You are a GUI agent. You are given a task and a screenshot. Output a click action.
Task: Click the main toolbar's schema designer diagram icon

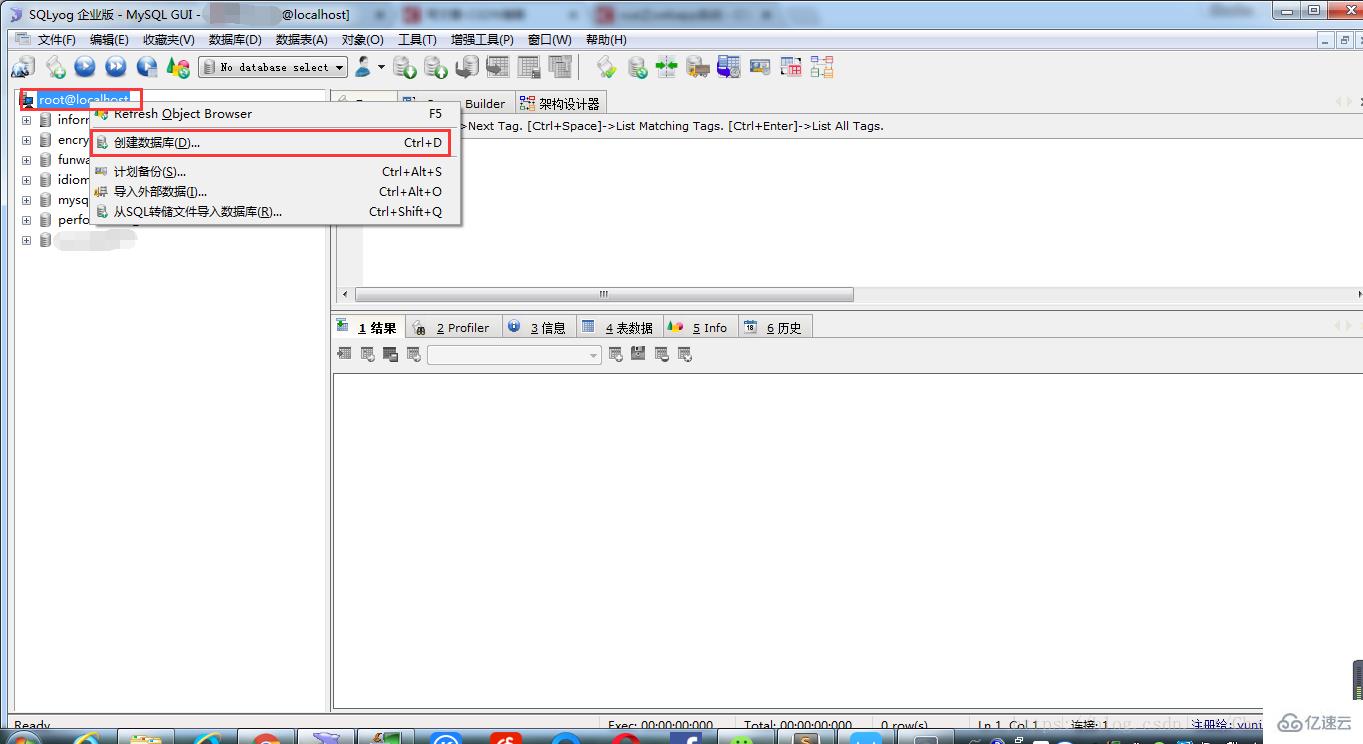click(x=822, y=67)
